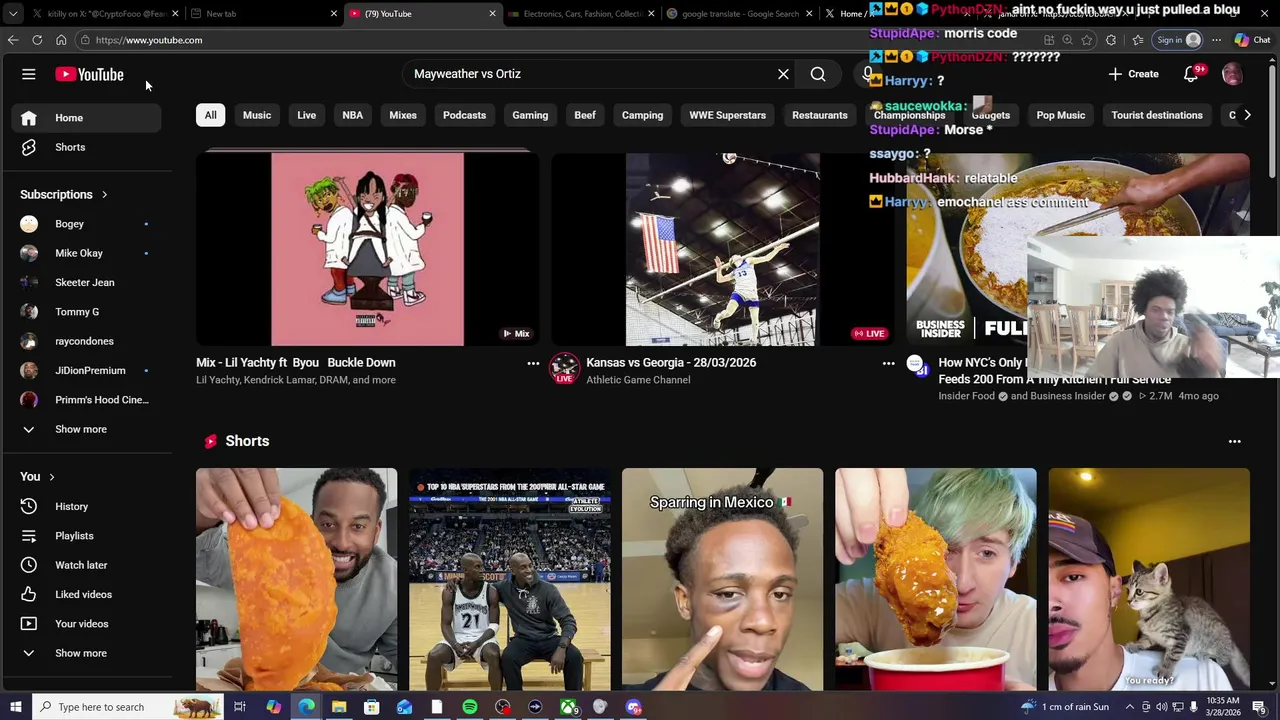Expand the Subscriptions section arrow
This screenshot has height=720, width=1280.
[104, 195]
